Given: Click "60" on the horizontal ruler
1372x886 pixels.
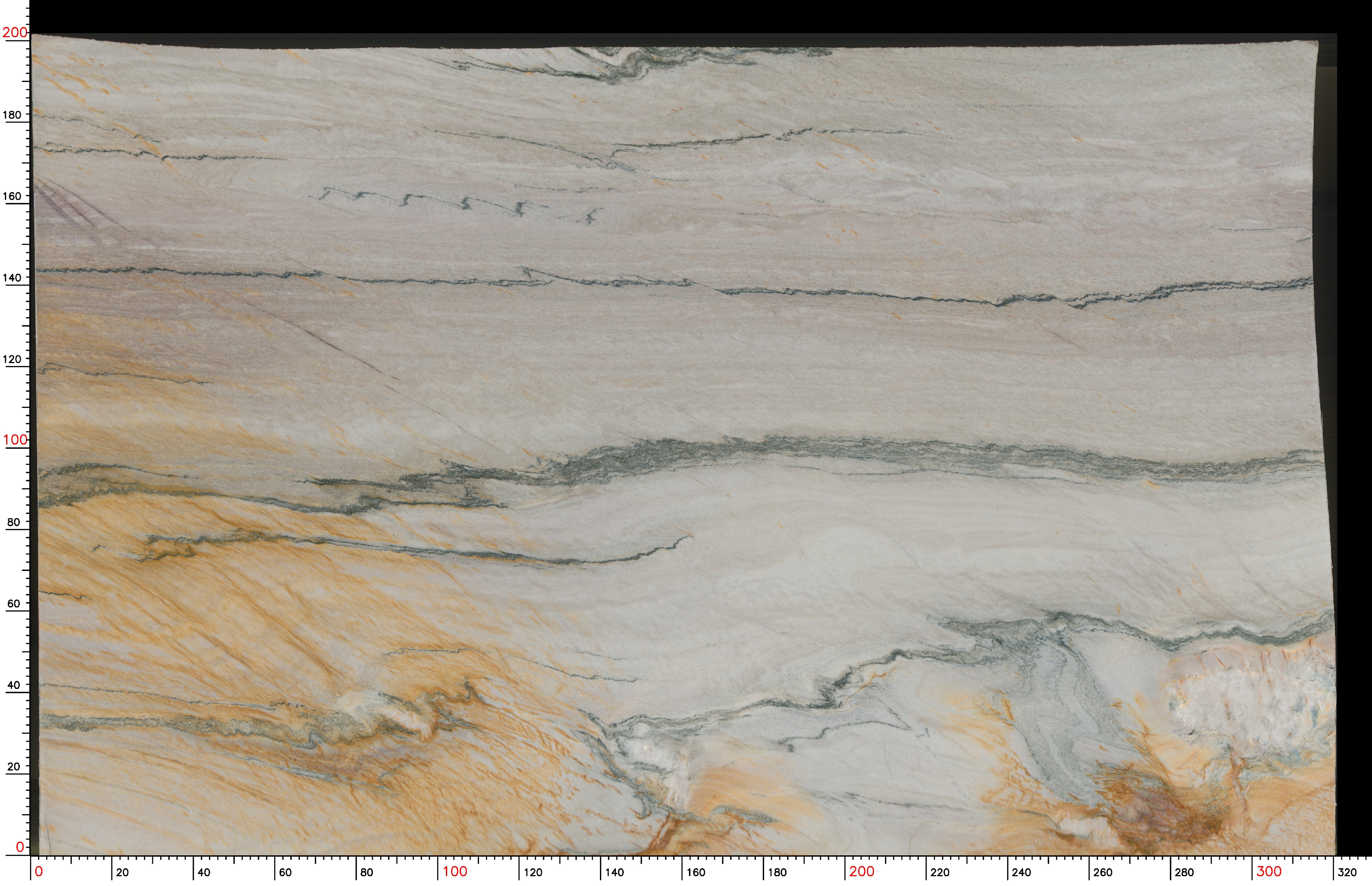Looking at the screenshot, I should 285,872.
